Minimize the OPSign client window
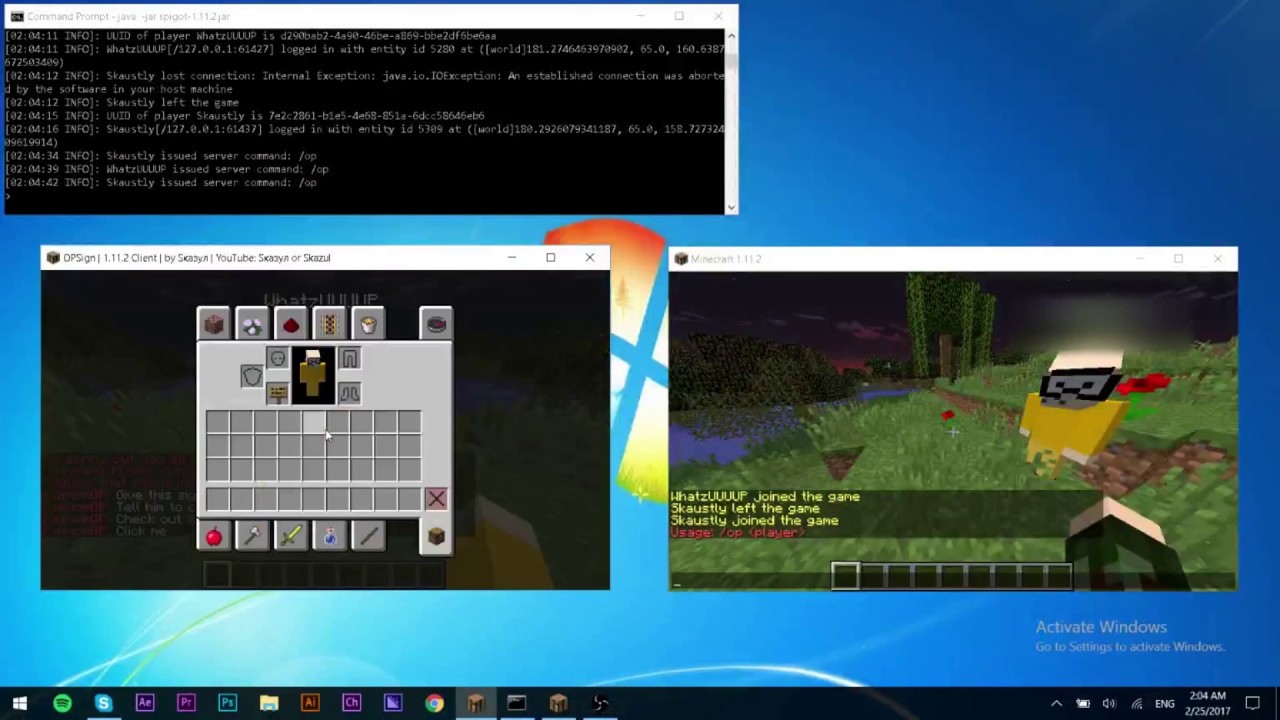 coord(511,258)
